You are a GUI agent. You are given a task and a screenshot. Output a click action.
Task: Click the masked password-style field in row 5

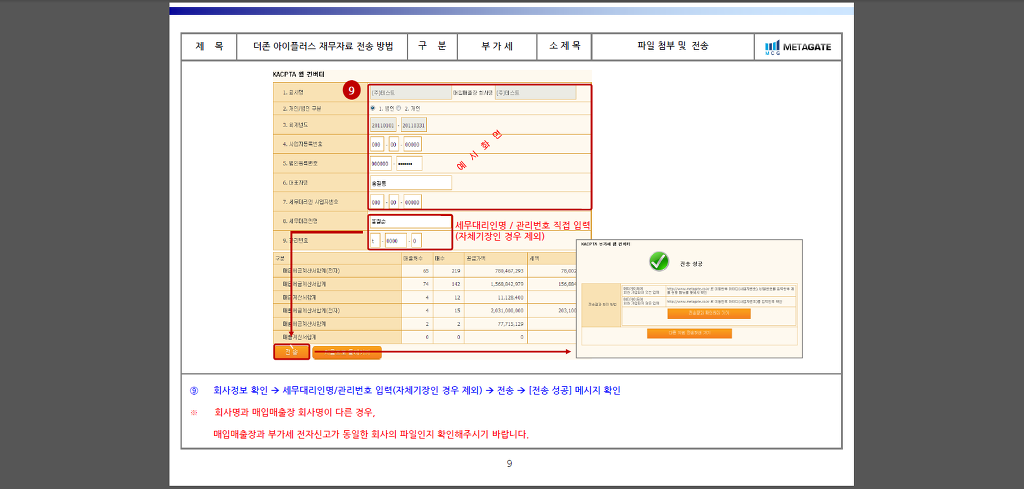tap(409, 163)
